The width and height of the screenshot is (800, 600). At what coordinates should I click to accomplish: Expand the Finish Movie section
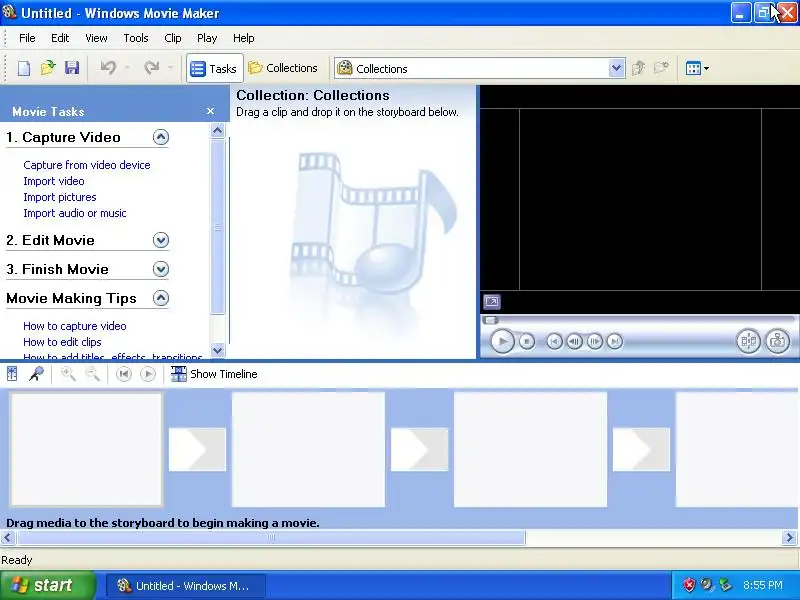pos(161,269)
